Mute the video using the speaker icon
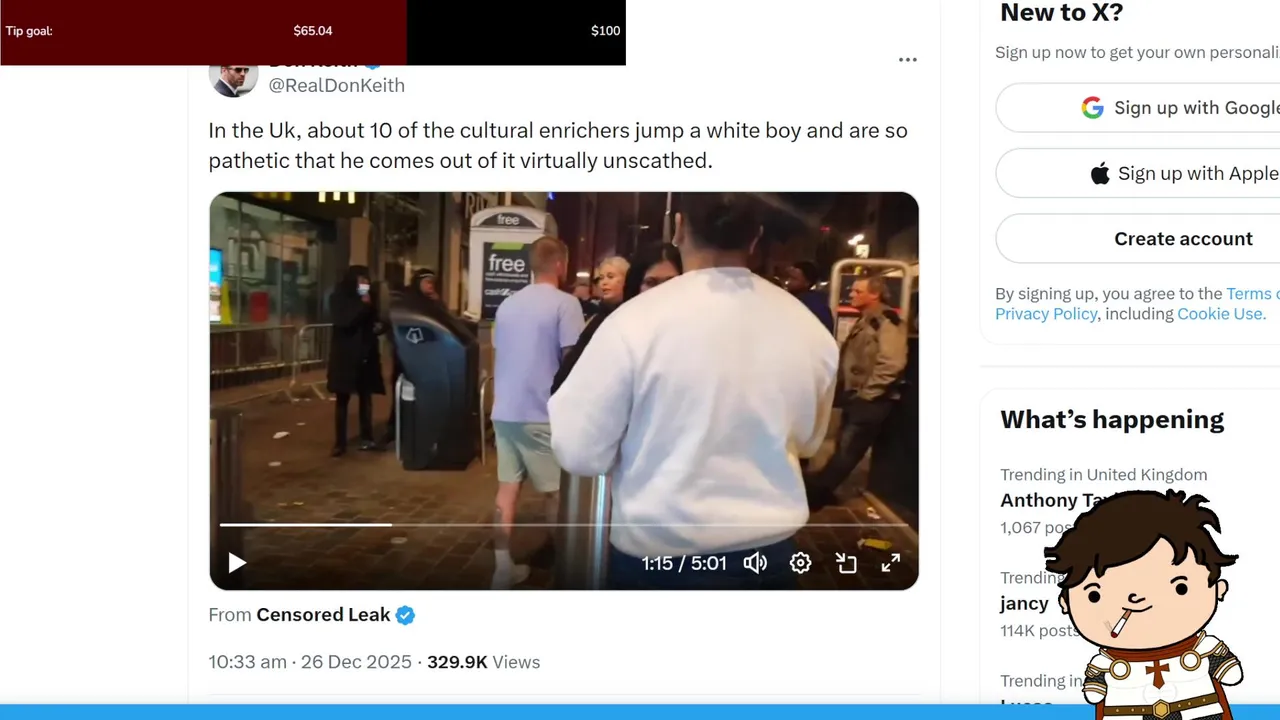The width and height of the screenshot is (1280, 720). (x=755, y=563)
